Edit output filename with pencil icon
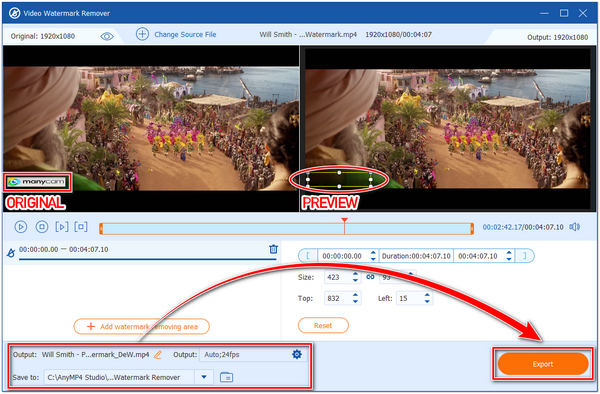This screenshot has height=394, width=600. click(x=158, y=355)
